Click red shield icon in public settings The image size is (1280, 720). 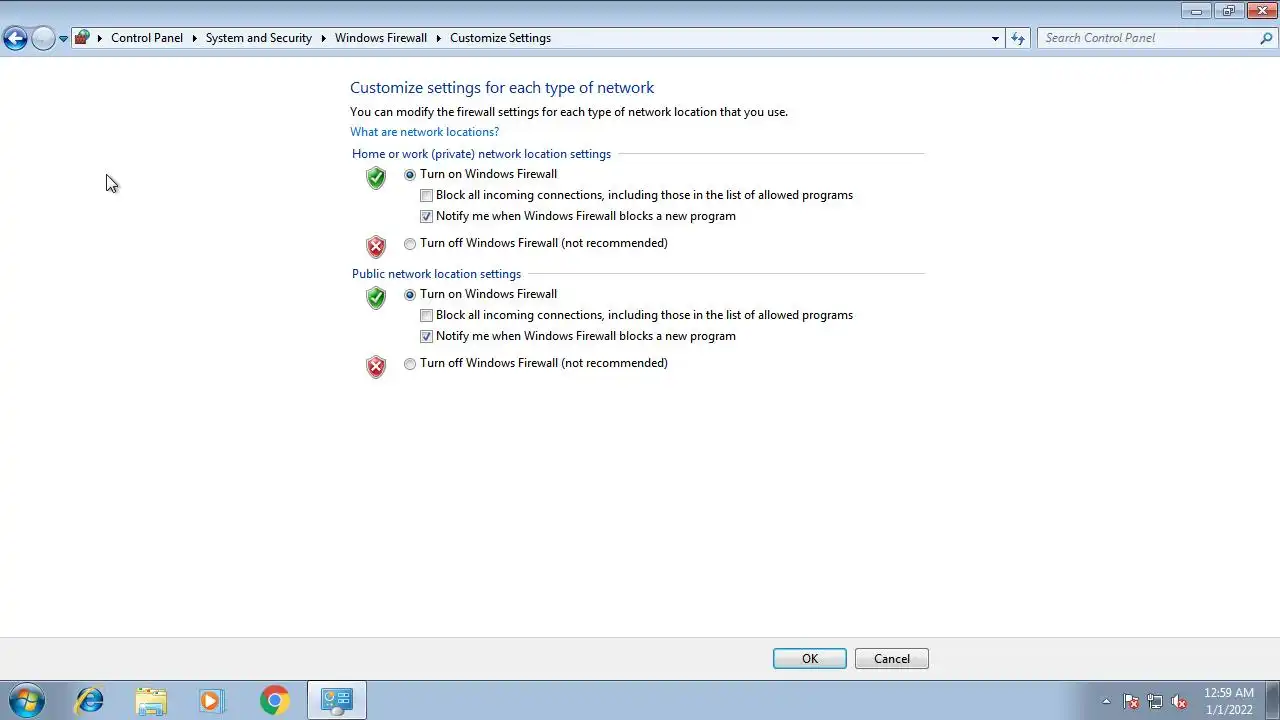tap(376, 366)
